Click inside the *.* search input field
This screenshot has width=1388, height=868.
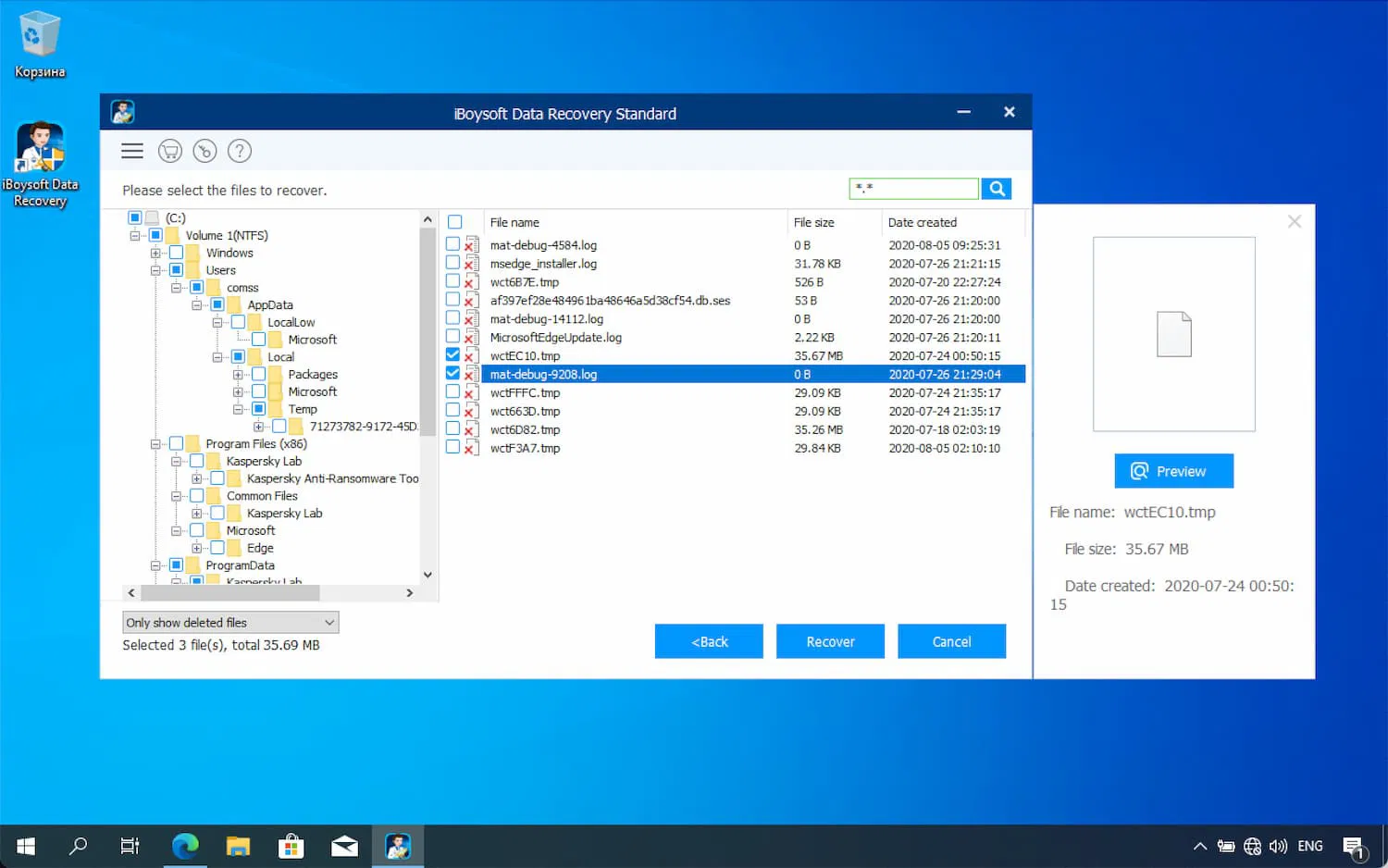pyautogui.click(x=911, y=188)
